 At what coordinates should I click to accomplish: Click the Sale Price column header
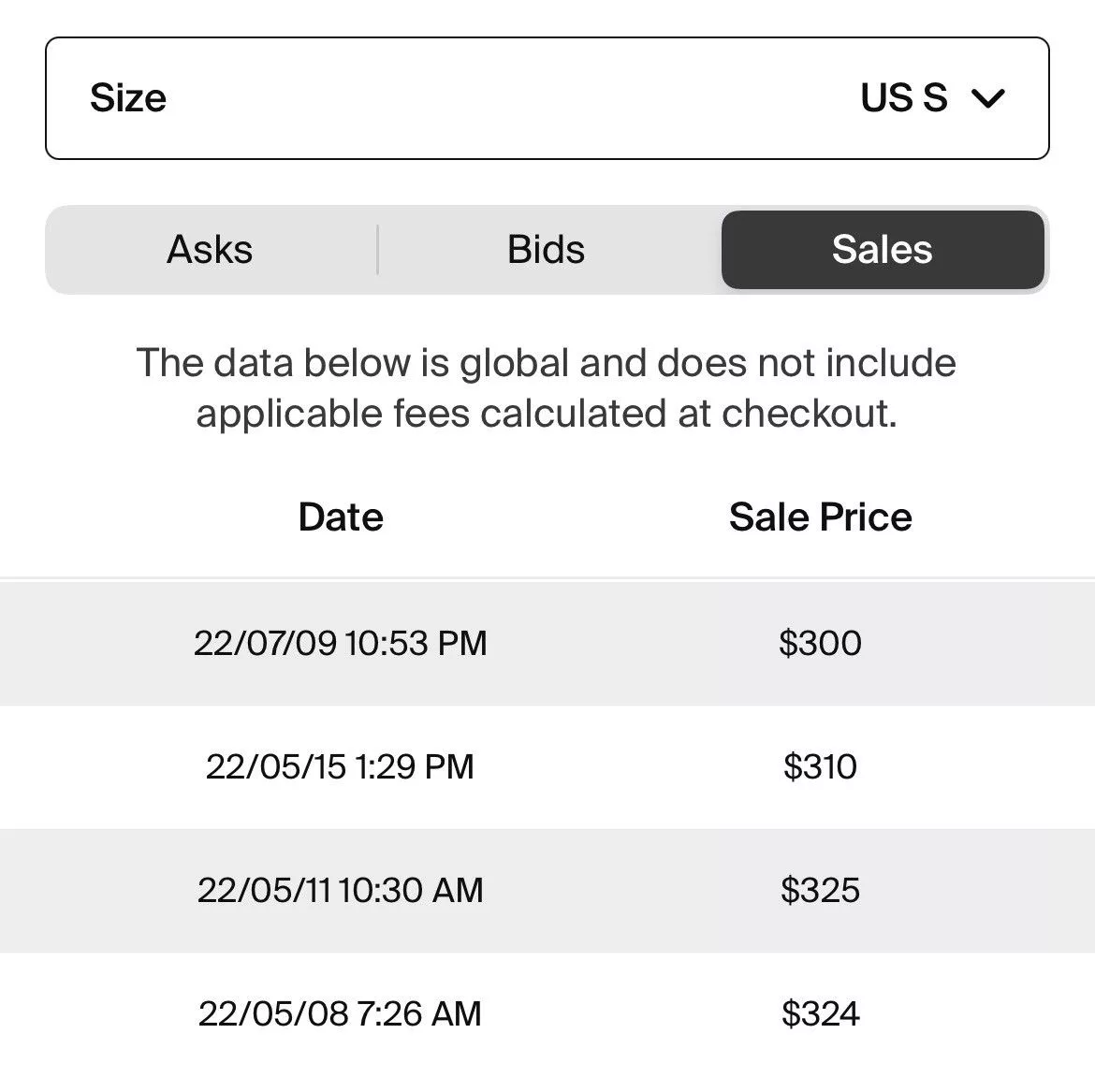(x=821, y=517)
